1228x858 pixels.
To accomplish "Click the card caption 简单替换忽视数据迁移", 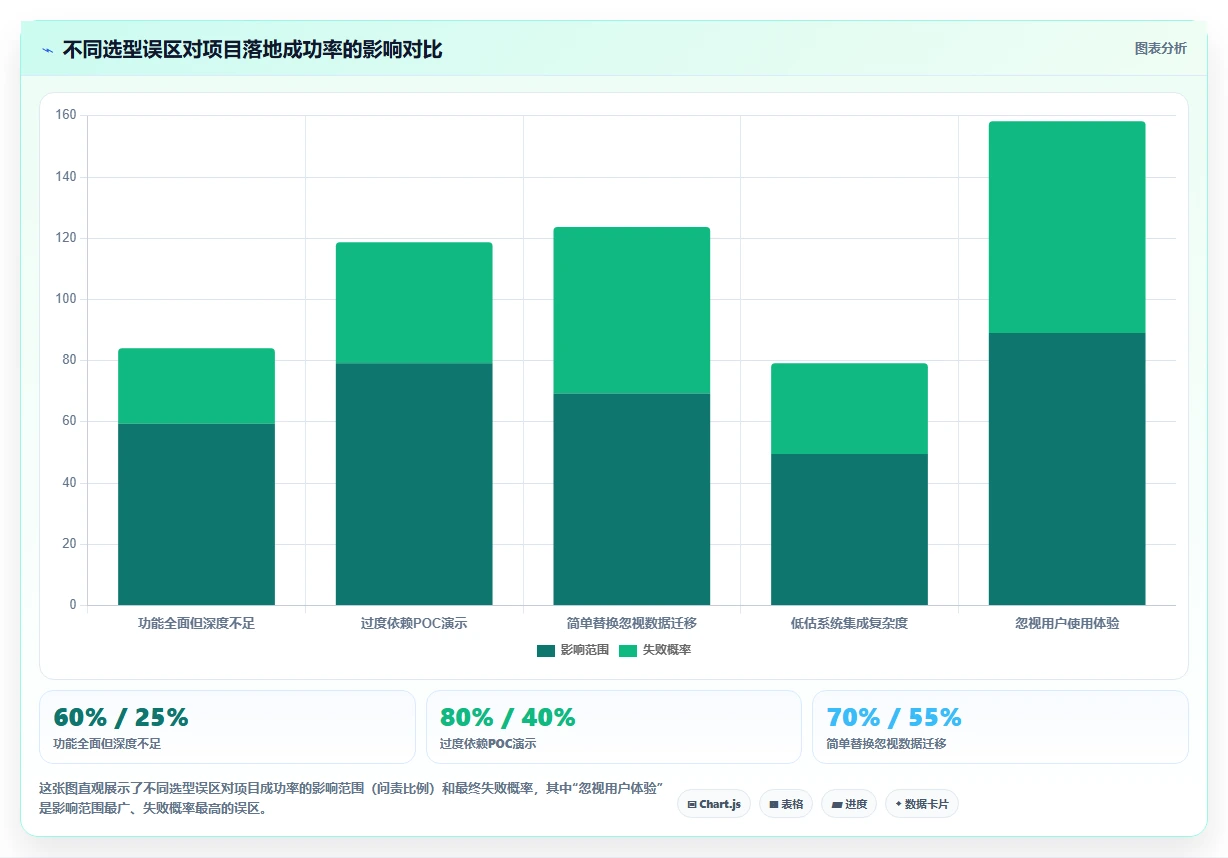I will click(886, 744).
